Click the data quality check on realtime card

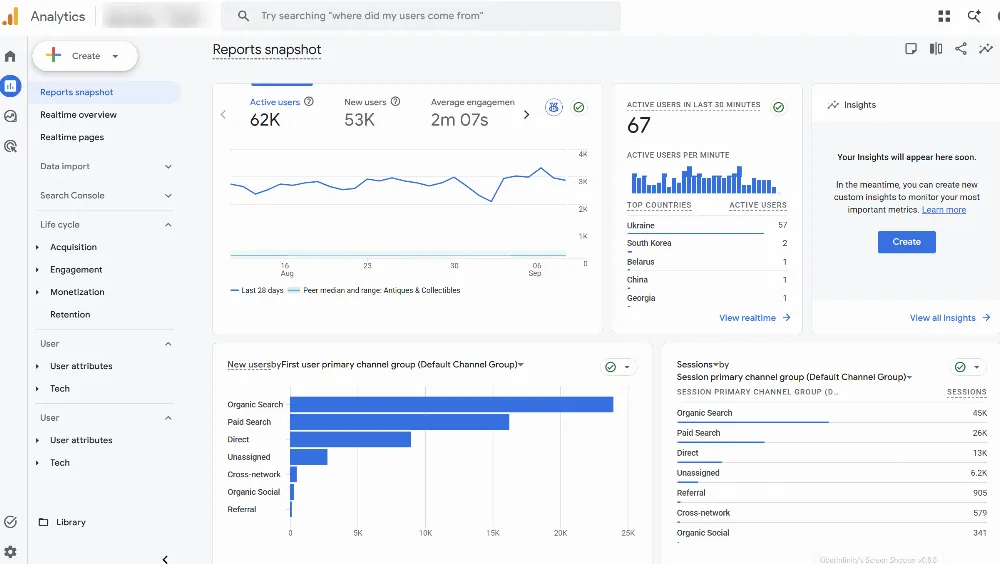click(x=778, y=107)
